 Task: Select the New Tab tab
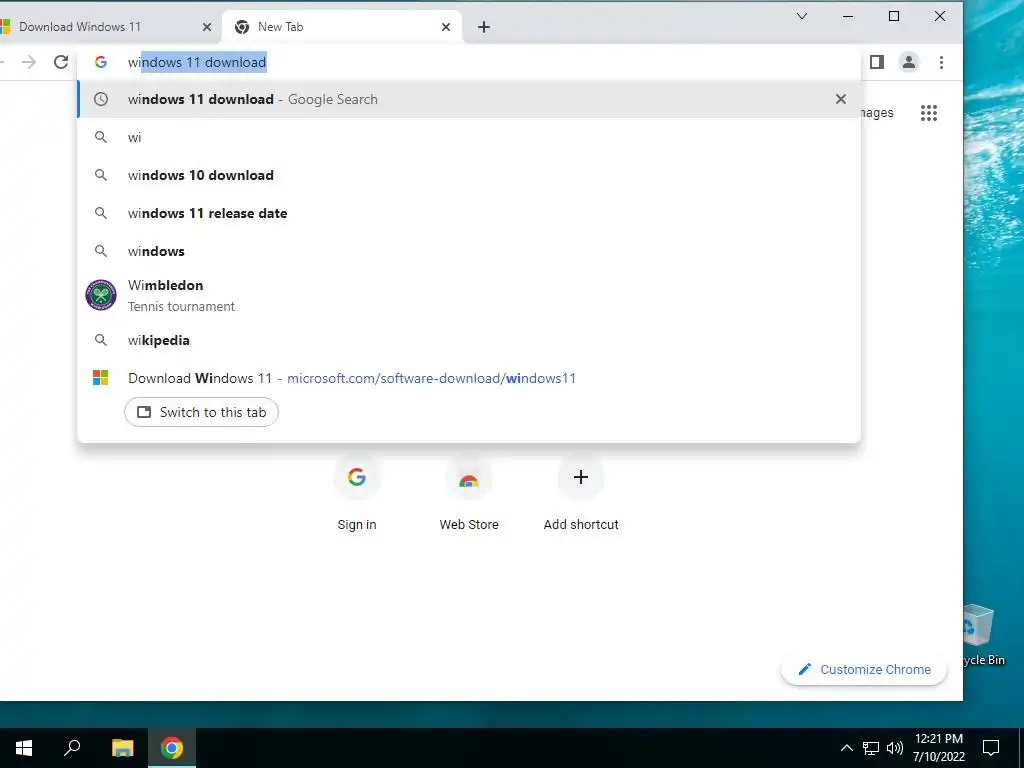(x=342, y=27)
